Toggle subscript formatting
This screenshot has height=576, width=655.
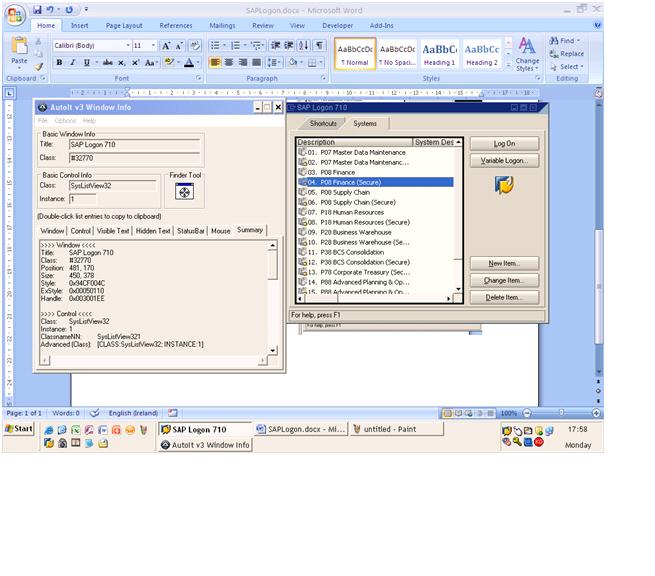(x=121, y=63)
